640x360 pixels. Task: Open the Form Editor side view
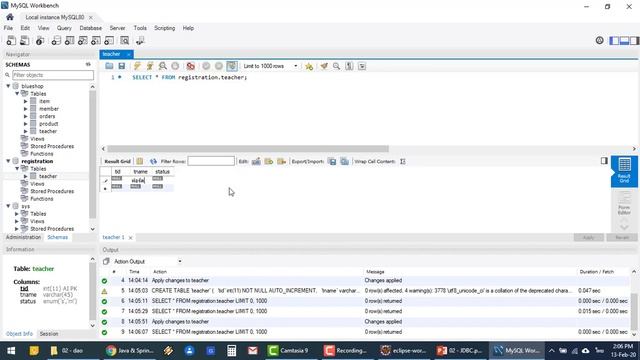624,203
